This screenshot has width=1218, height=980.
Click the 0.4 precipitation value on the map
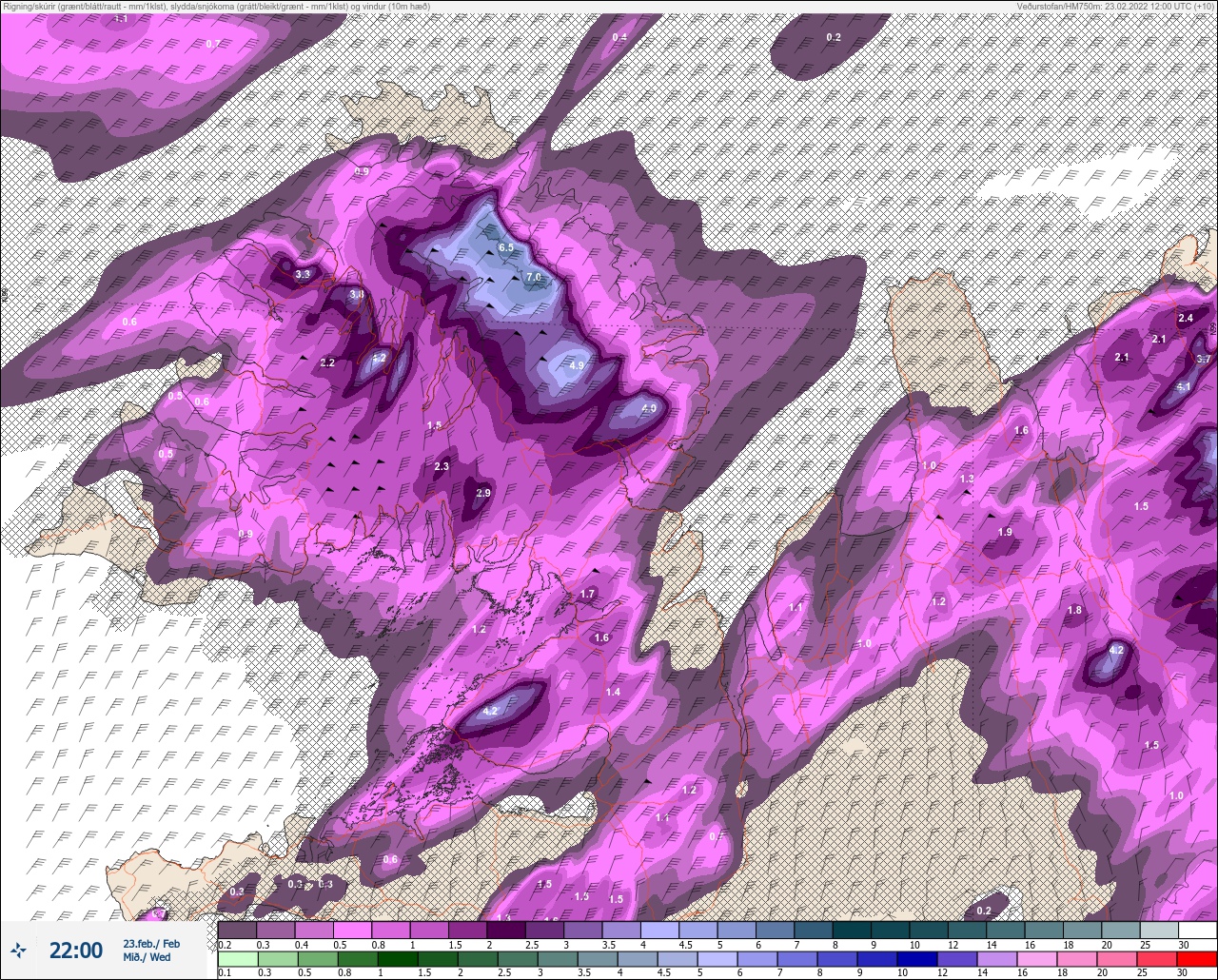pyautogui.click(x=619, y=37)
